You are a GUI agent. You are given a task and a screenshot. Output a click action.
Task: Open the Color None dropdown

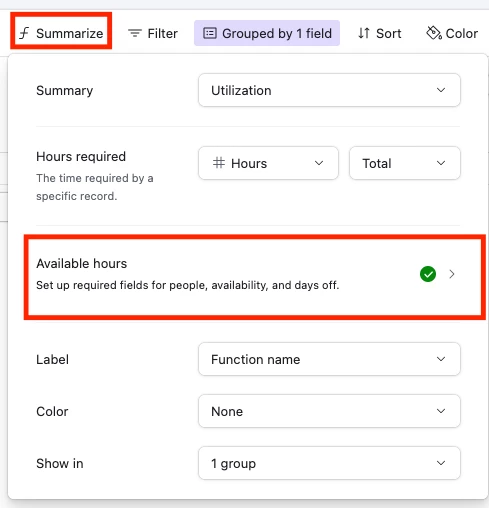click(x=329, y=411)
